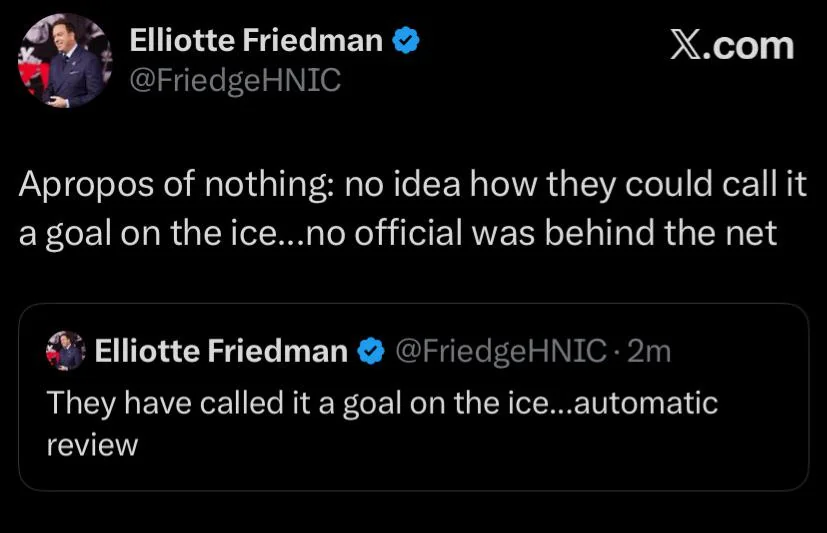The image size is (827, 533).
Task: Click the main author name Elliotte Friedman
Action: pyautogui.click(x=255, y=41)
